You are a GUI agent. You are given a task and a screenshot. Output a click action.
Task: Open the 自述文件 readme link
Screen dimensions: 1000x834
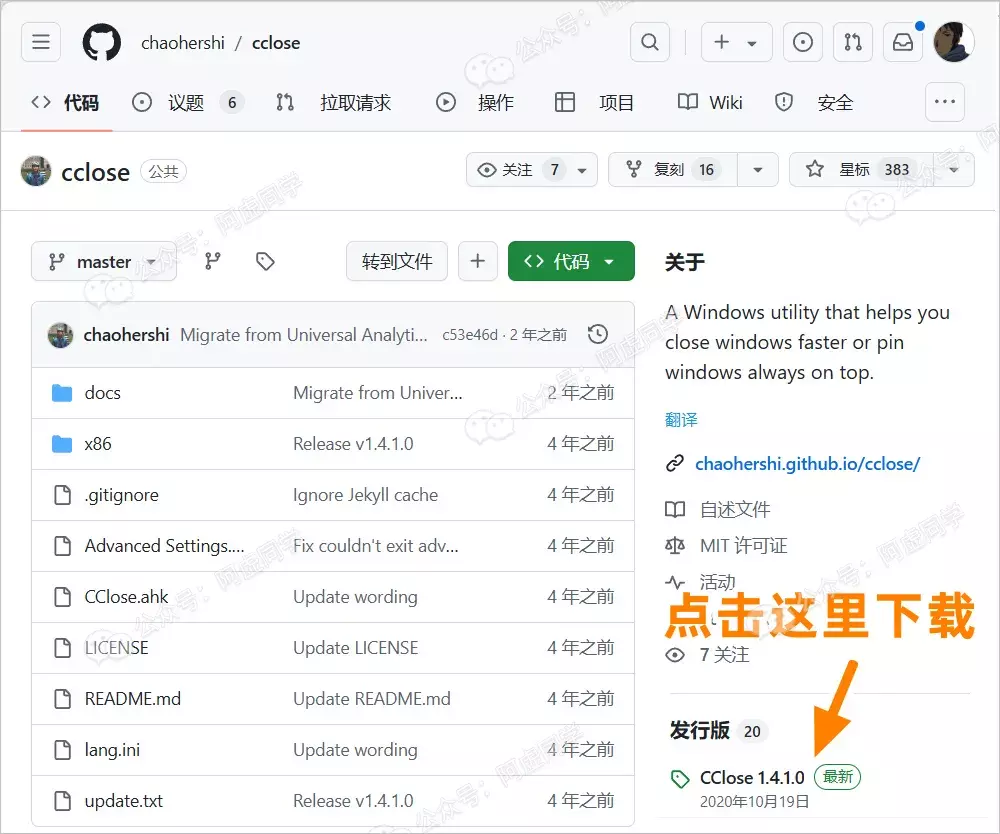pos(735,509)
